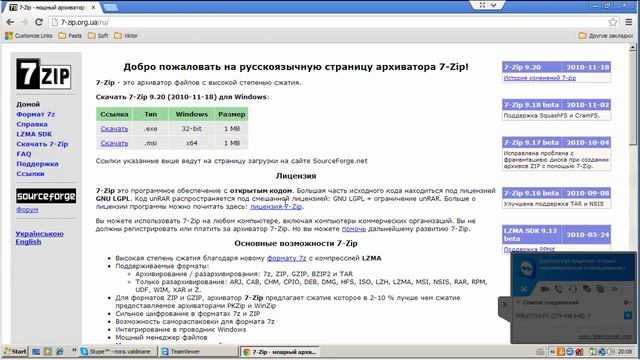Bookmark page with the star icon
Screen dimensions: 640x360
(x=613, y=22)
